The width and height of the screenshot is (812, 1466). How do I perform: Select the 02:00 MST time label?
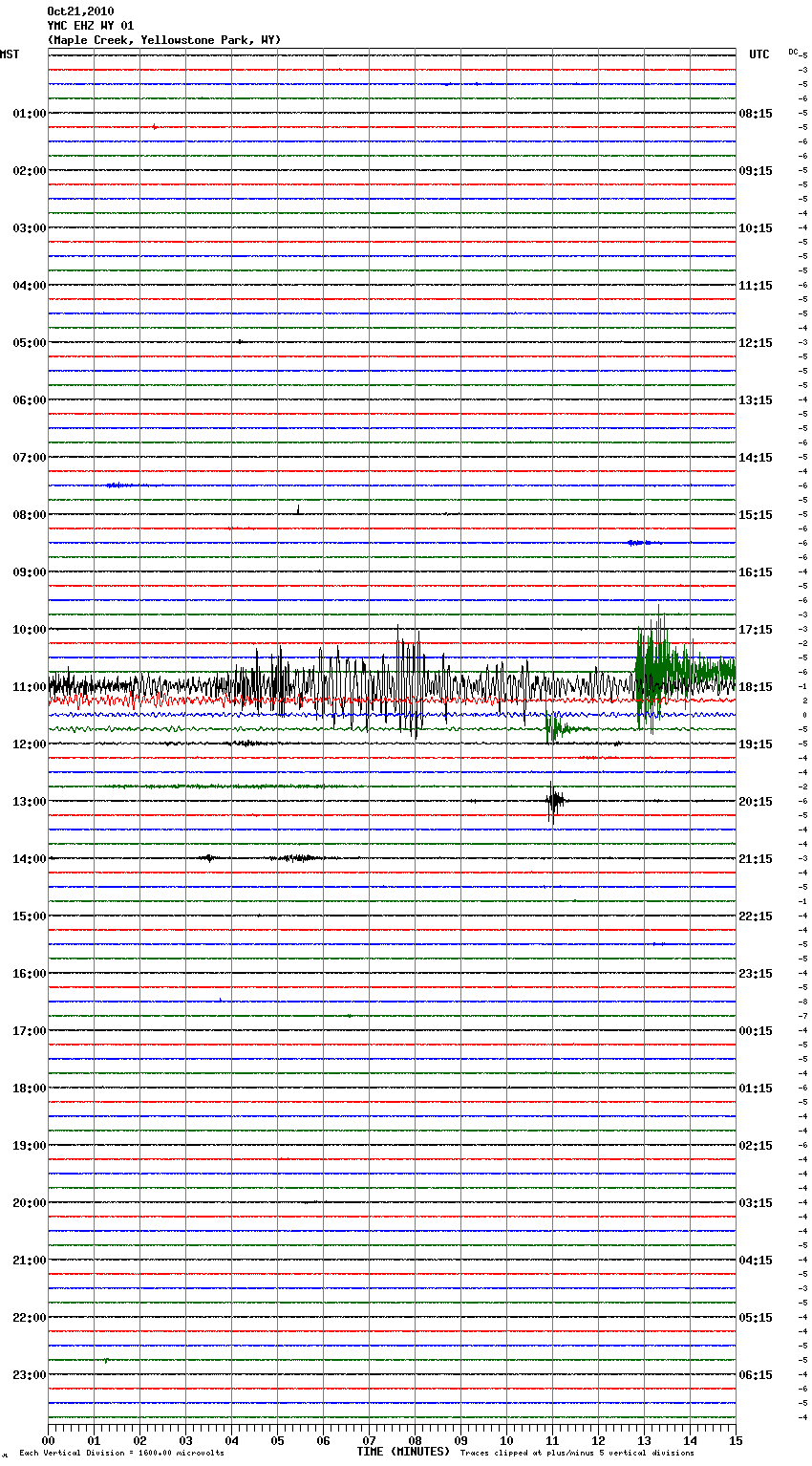tap(29, 171)
